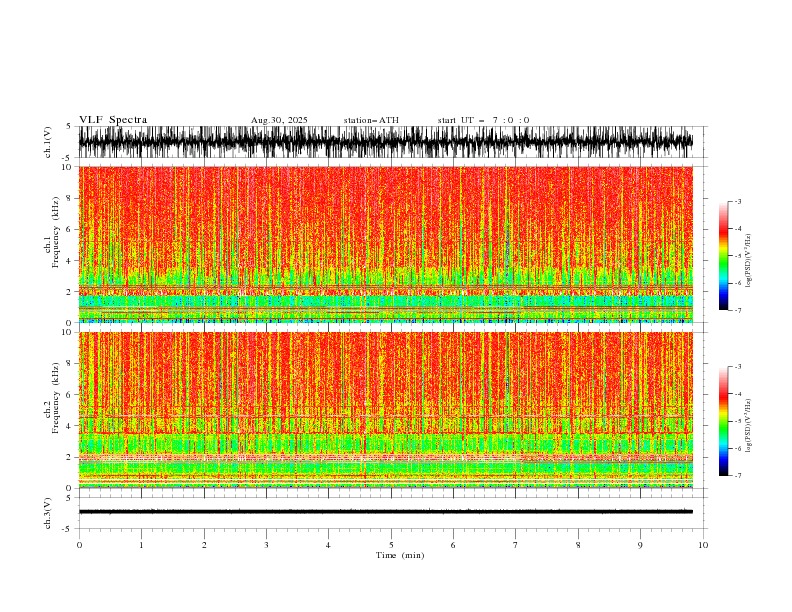Click the date 'Aug.30, 2025'

(x=279, y=120)
